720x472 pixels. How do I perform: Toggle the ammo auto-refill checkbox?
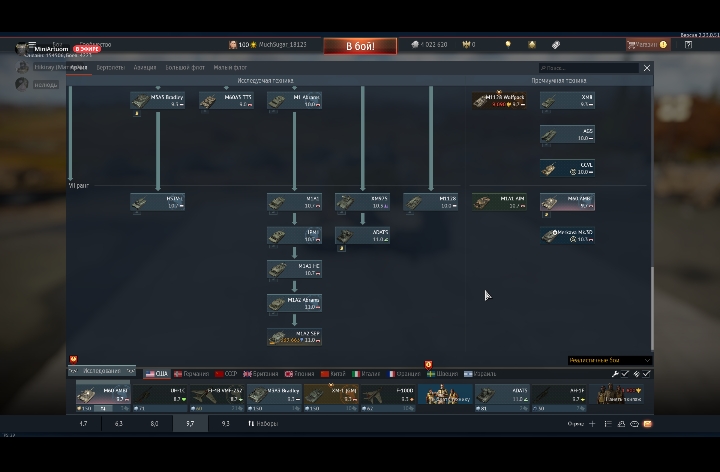coord(647,374)
